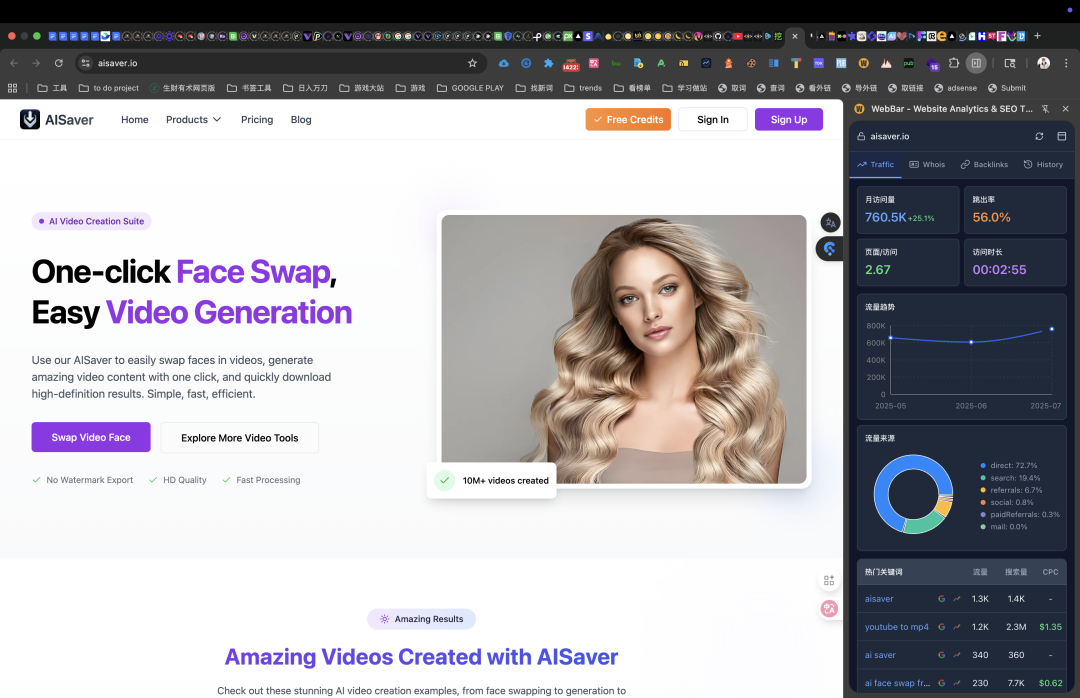Switch to the Traffic tab
The width and height of the screenshot is (1080, 698).
[875, 165]
